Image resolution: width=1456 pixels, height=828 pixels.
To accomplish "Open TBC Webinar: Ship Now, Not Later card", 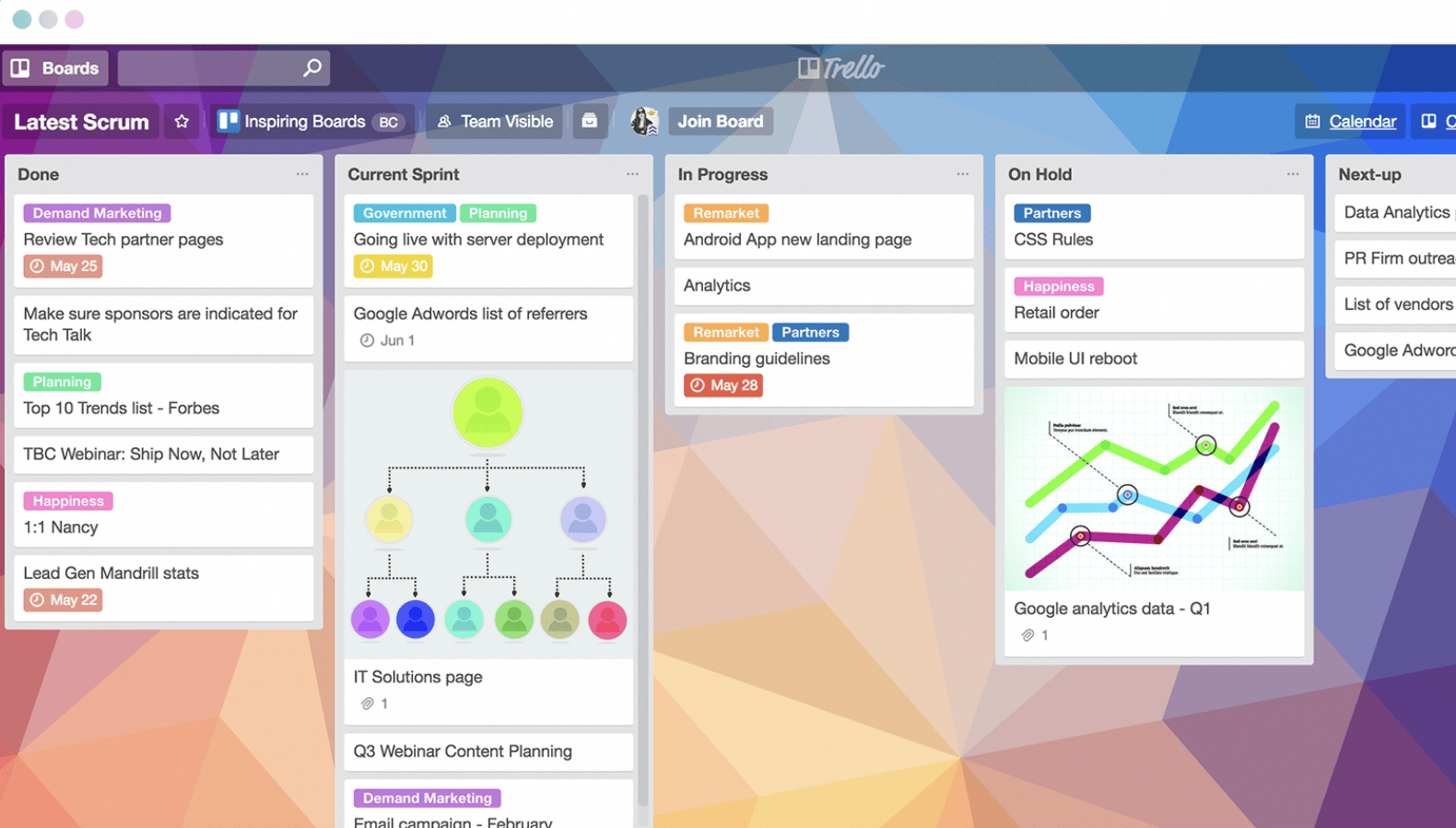I will click(x=164, y=455).
